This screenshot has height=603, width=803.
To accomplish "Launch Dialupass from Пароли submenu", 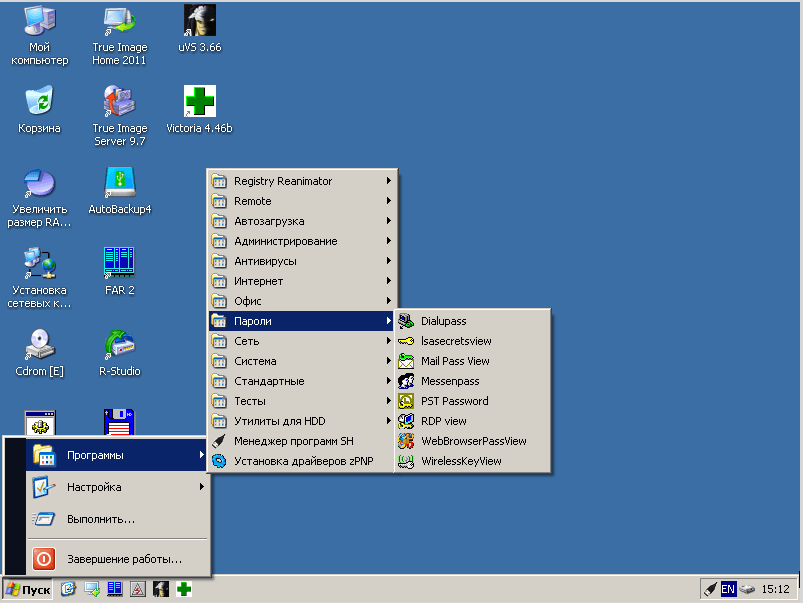I will [473, 321].
